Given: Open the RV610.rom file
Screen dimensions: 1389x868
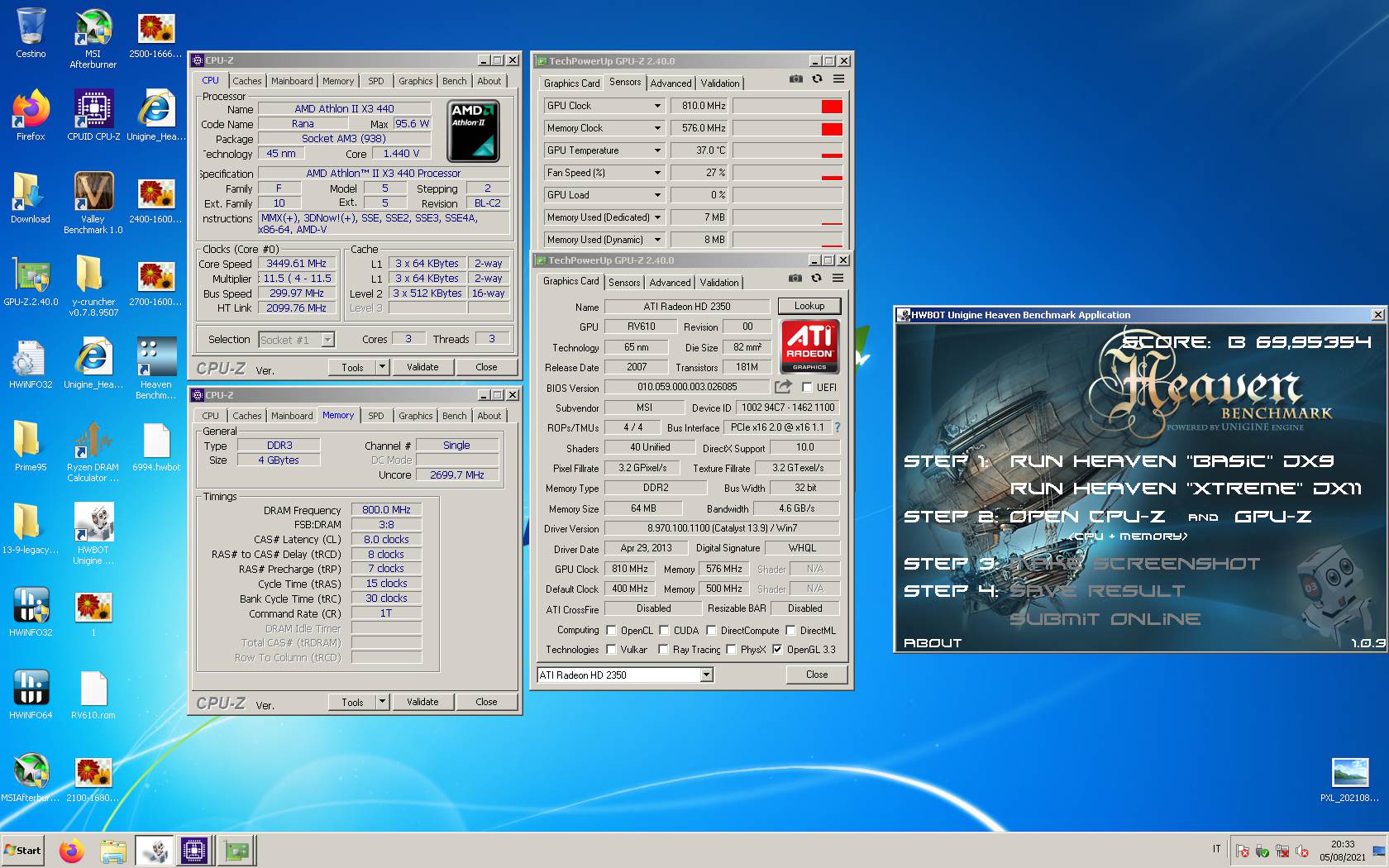Looking at the screenshot, I should click(x=93, y=694).
